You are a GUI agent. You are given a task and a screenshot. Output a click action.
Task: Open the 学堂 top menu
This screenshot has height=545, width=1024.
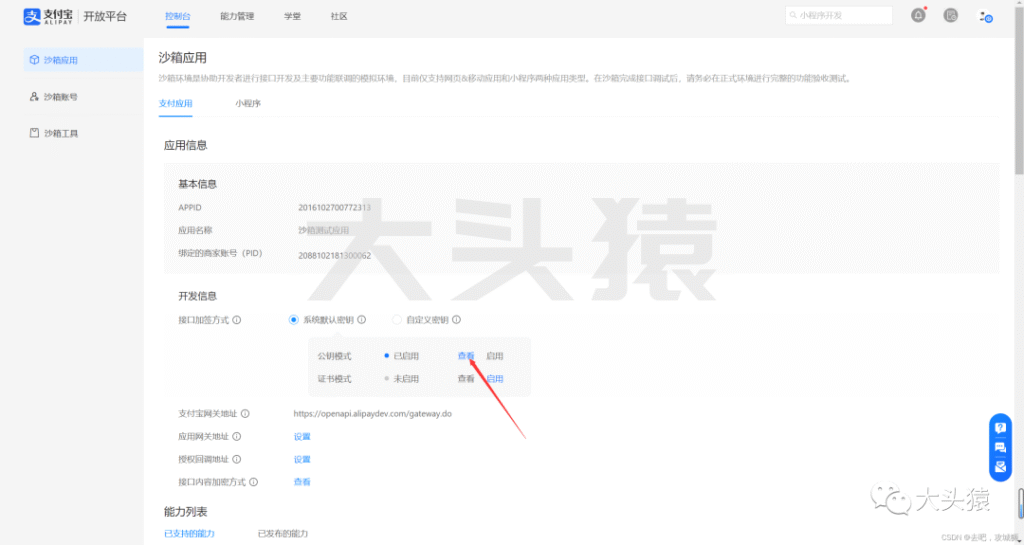[293, 16]
